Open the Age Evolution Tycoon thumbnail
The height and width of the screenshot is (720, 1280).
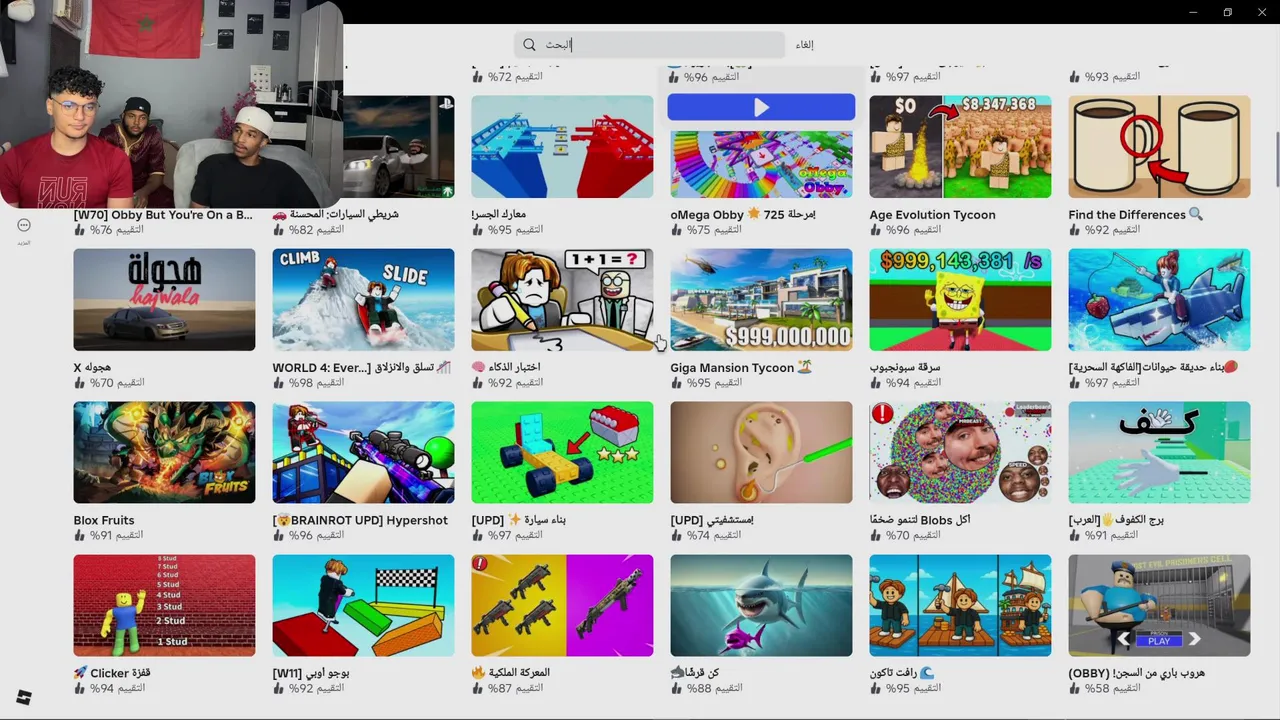pos(960,147)
